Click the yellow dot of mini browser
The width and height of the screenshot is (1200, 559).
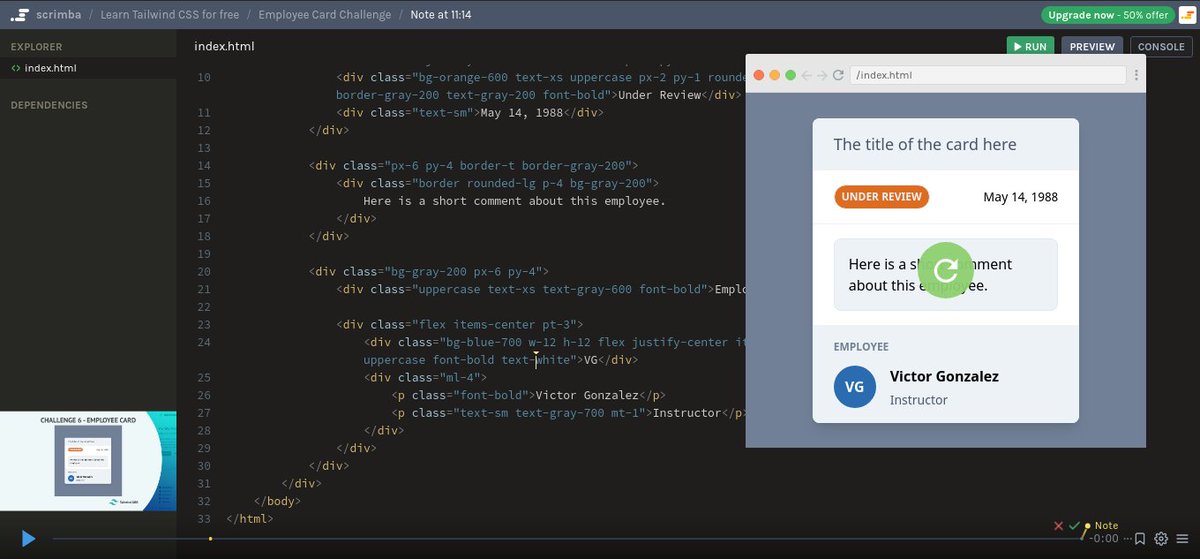point(775,75)
